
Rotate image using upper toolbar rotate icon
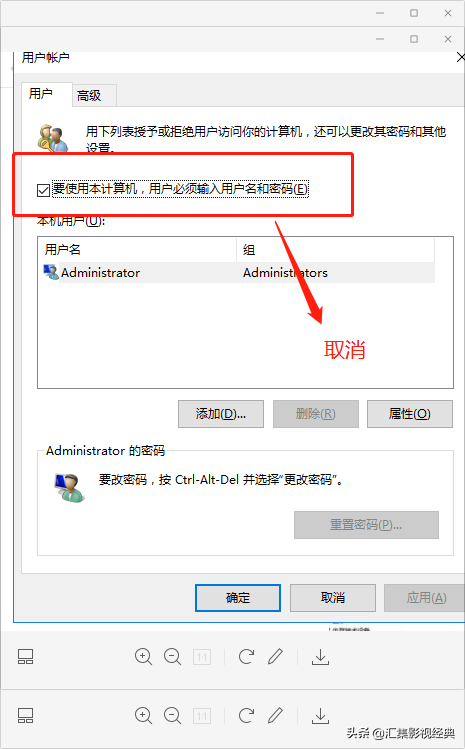(x=246, y=657)
